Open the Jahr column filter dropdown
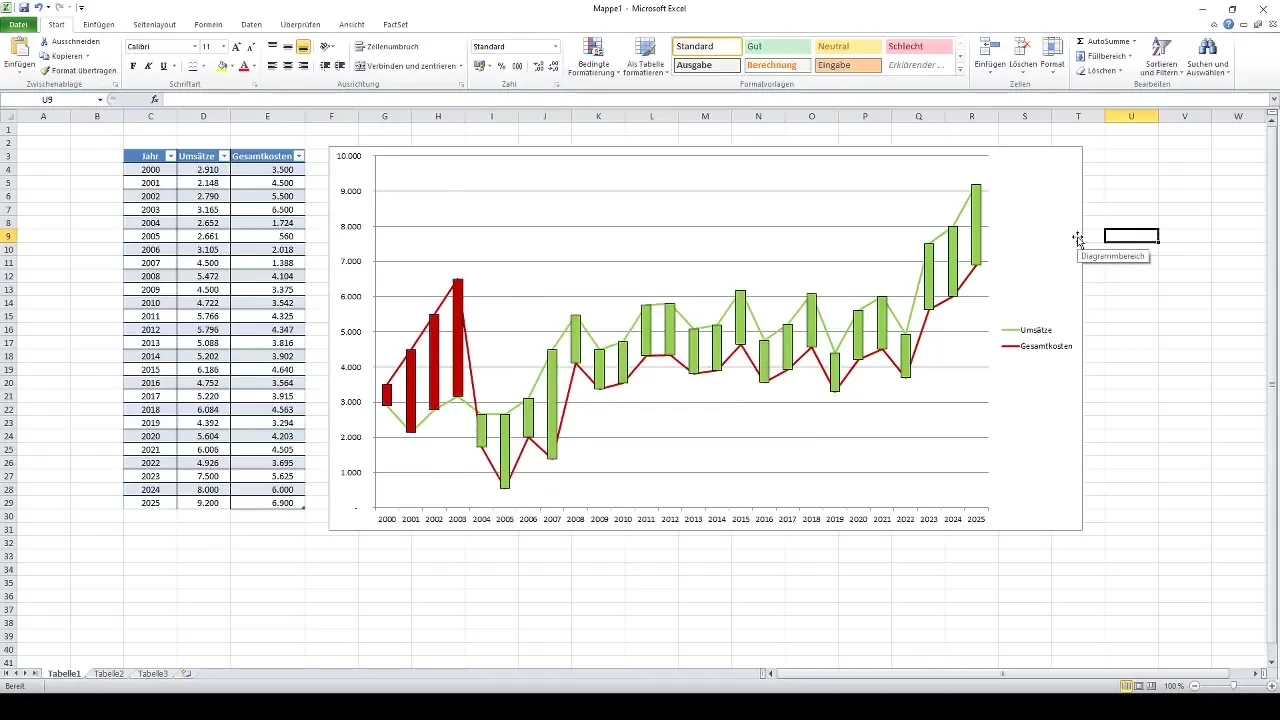 point(170,157)
